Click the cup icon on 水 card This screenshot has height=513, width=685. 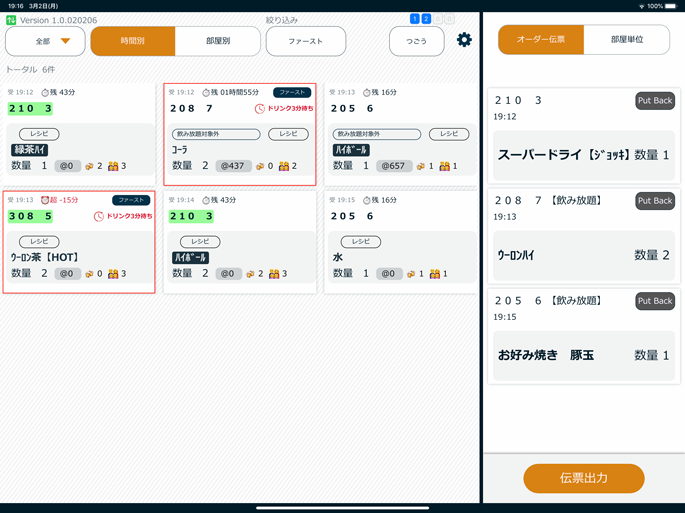pyautogui.click(x=411, y=274)
